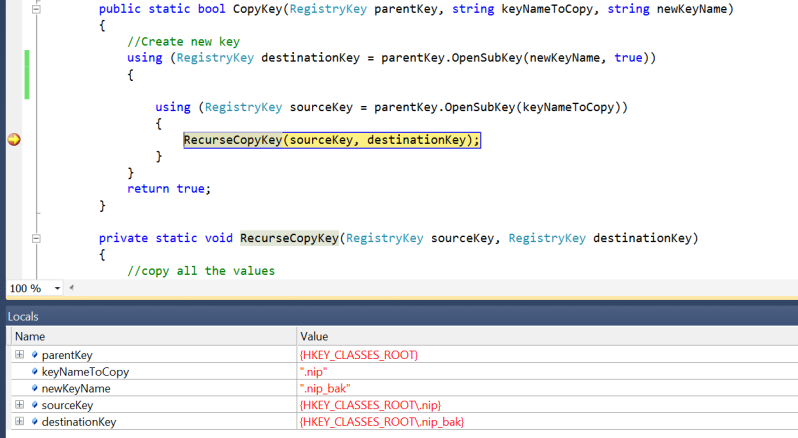Image resolution: width=798 pixels, height=438 pixels.
Task: Click the keyNameToCopy variable icon
Action: [35, 371]
